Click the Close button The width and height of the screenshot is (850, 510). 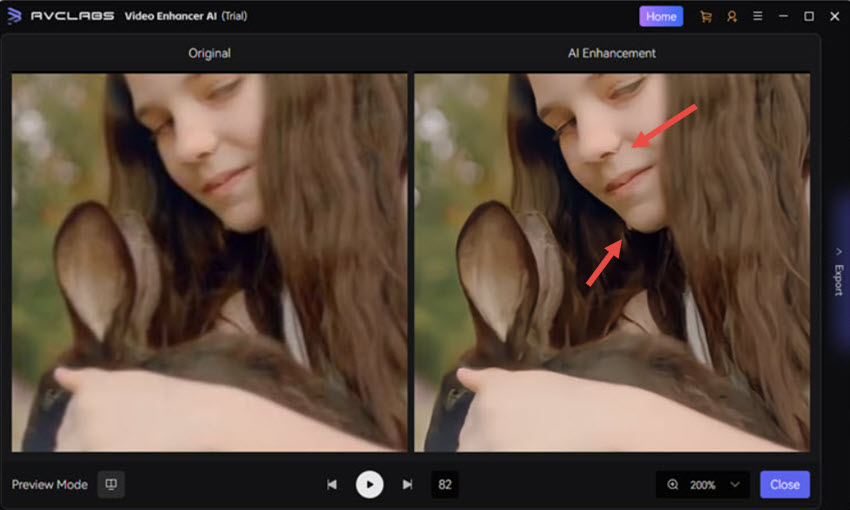784,485
